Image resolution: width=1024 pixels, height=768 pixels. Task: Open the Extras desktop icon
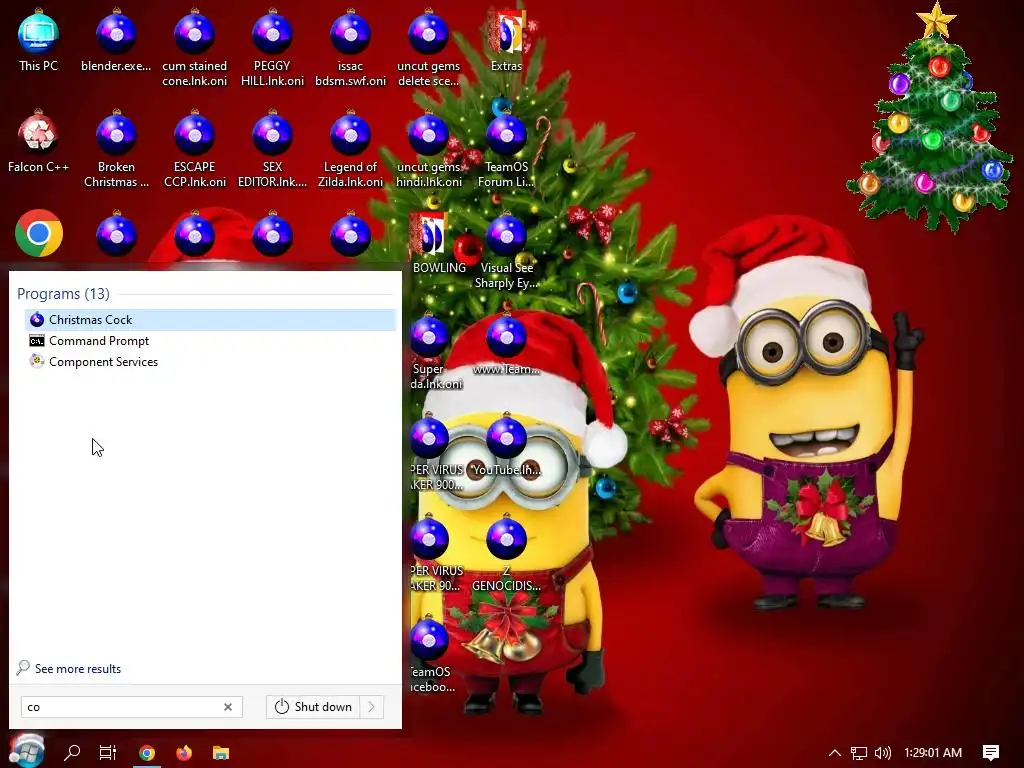506,40
